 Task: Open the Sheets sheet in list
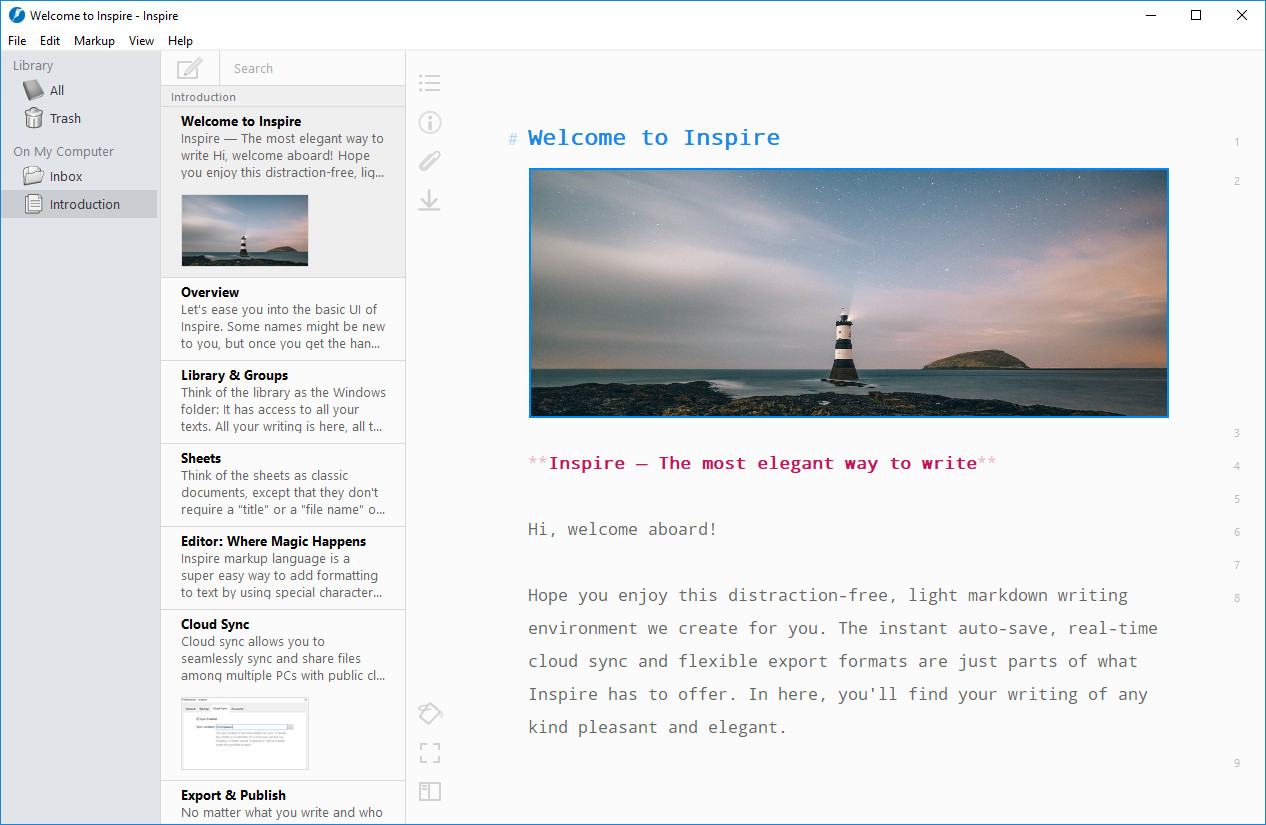point(283,485)
